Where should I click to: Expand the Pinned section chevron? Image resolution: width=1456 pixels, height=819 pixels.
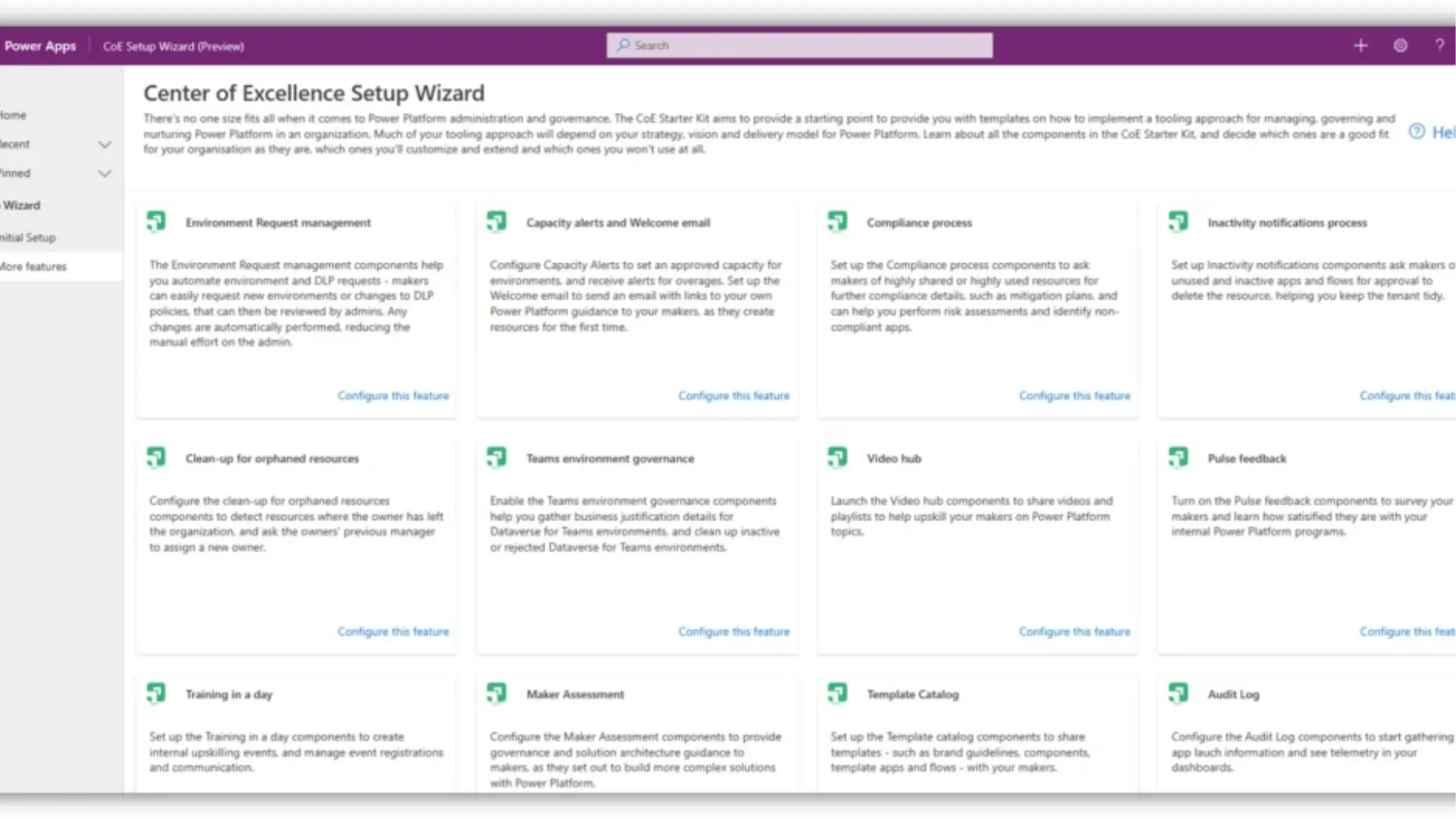pos(105,174)
